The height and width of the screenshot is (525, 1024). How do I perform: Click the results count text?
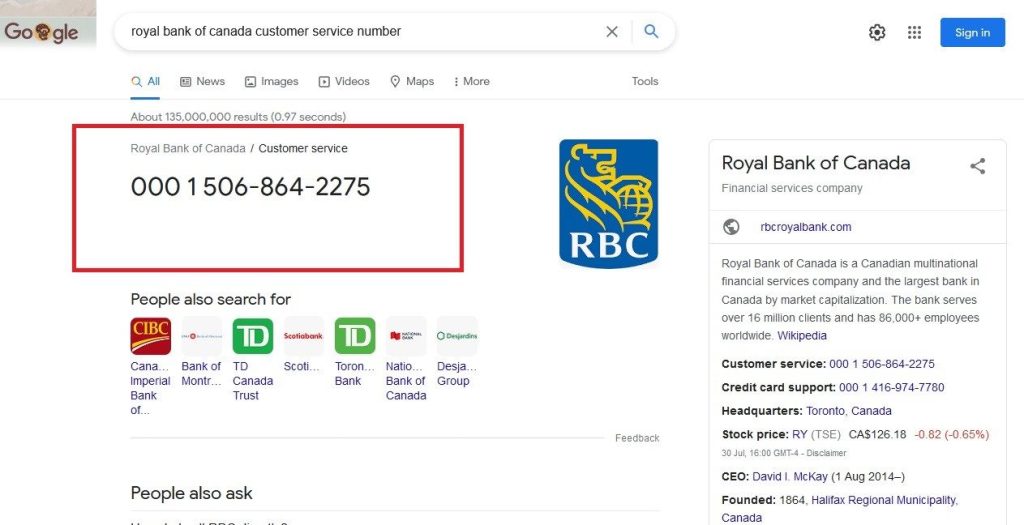pos(238,117)
